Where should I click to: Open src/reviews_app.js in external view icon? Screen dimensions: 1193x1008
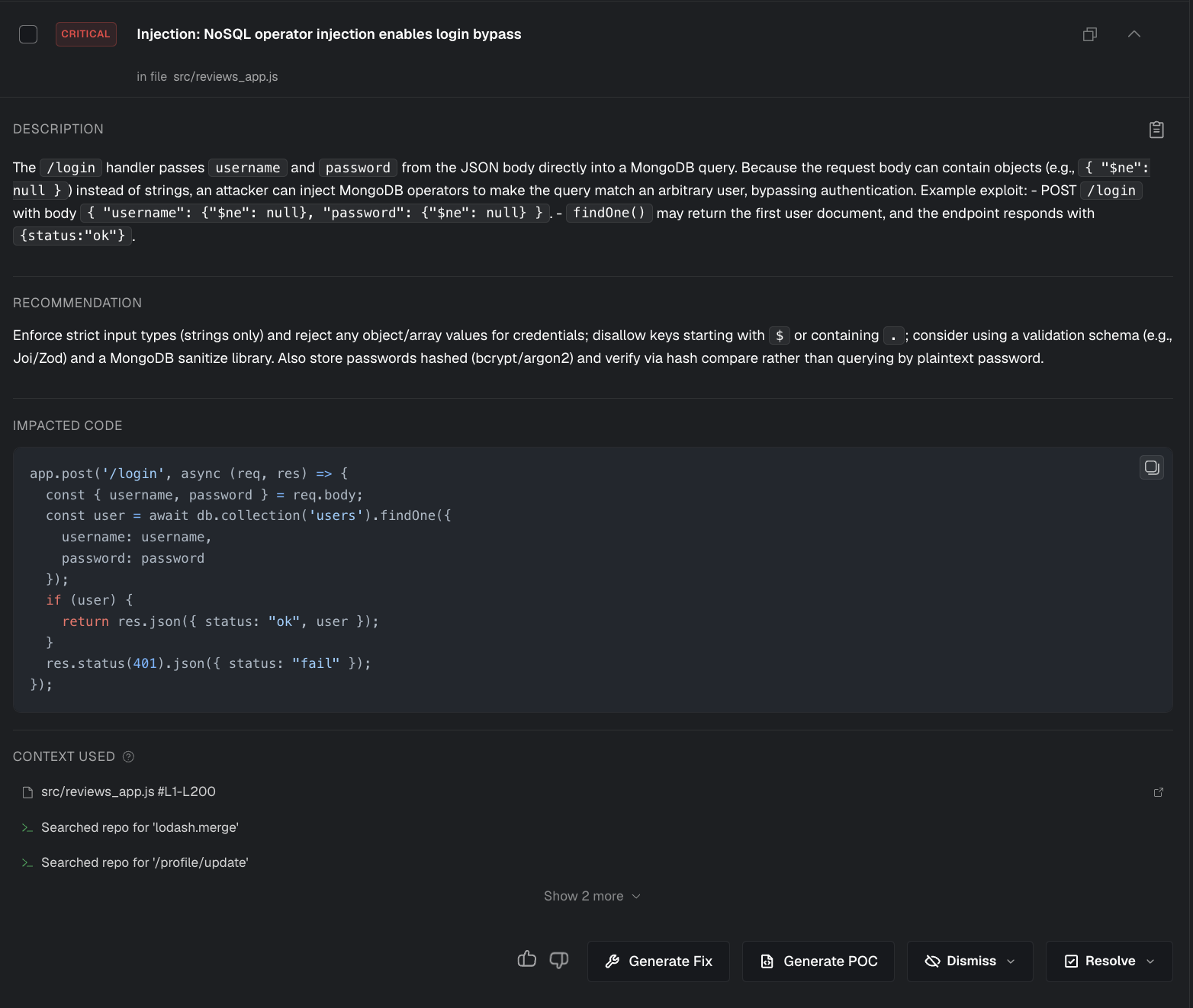coord(1159,792)
